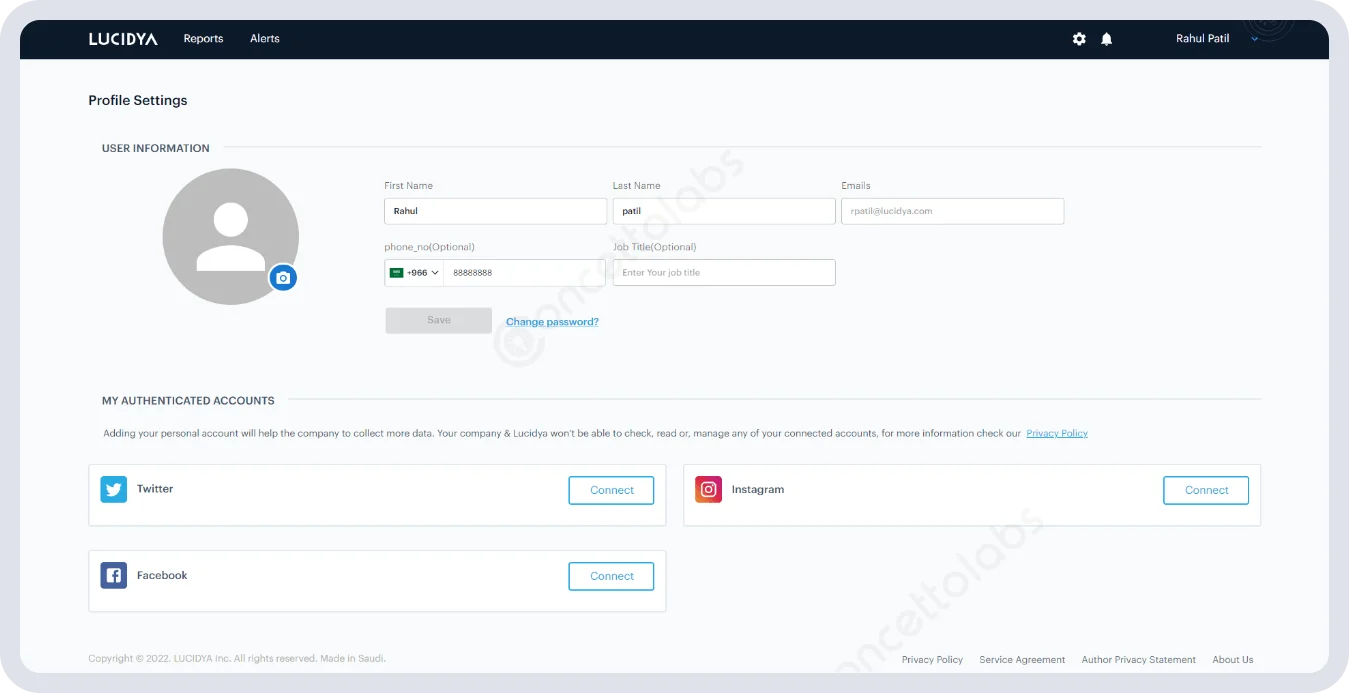Click the Lucidya logo in the header
1349x693 pixels.
[x=122, y=39]
